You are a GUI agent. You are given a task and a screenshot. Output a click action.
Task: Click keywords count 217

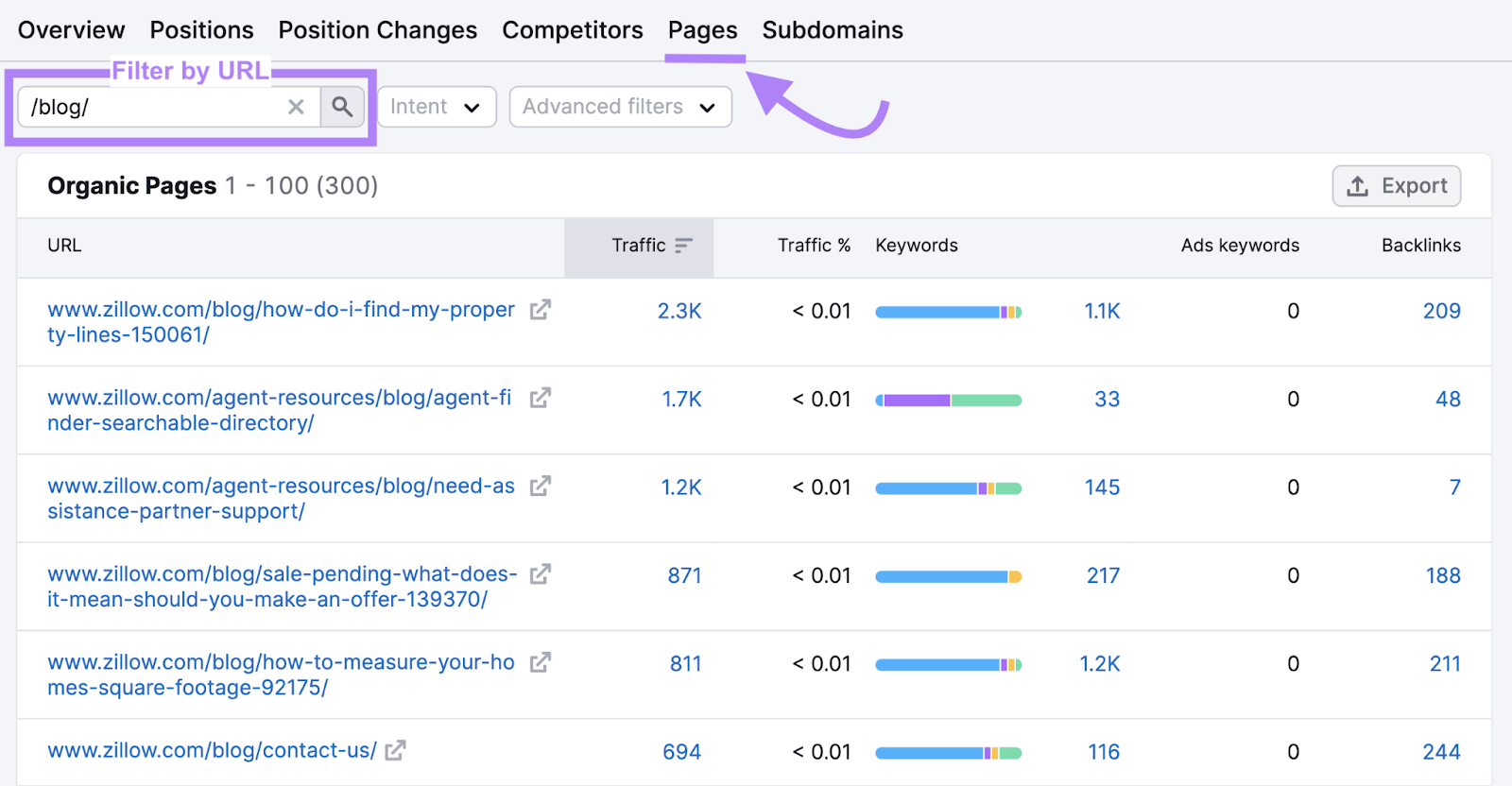point(1103,575)
